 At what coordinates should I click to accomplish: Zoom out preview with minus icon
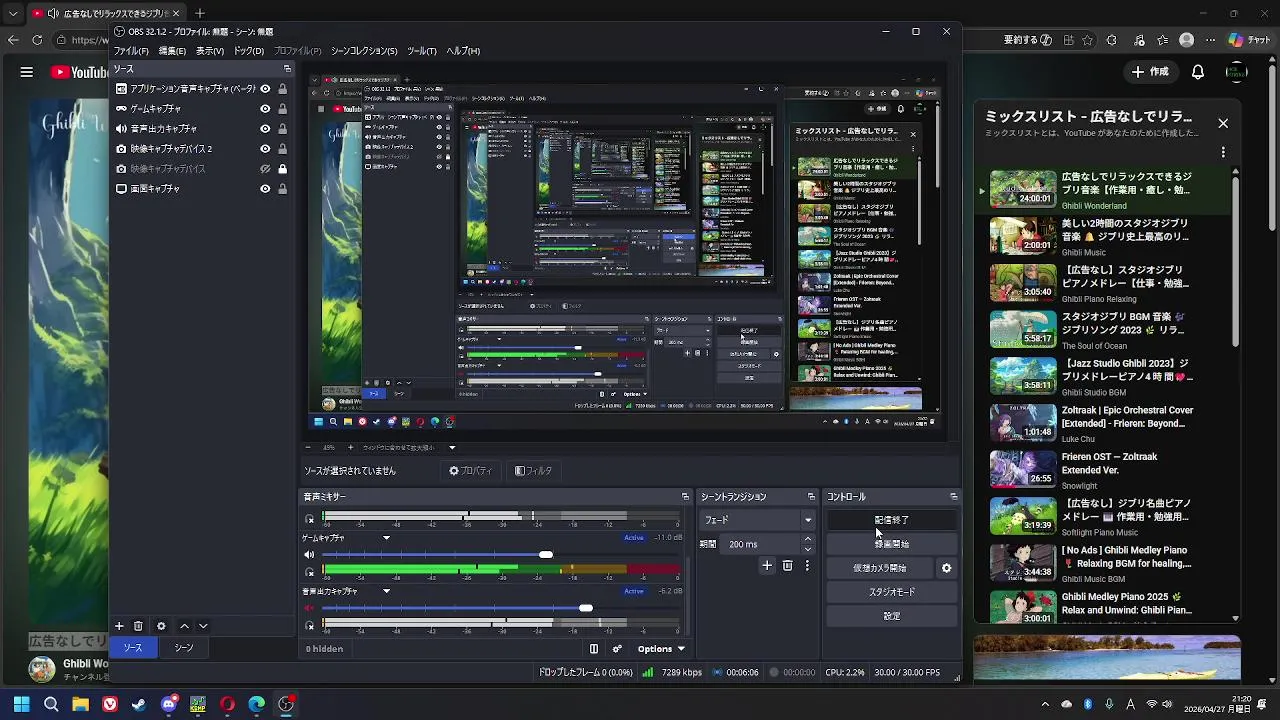point(309,448)
